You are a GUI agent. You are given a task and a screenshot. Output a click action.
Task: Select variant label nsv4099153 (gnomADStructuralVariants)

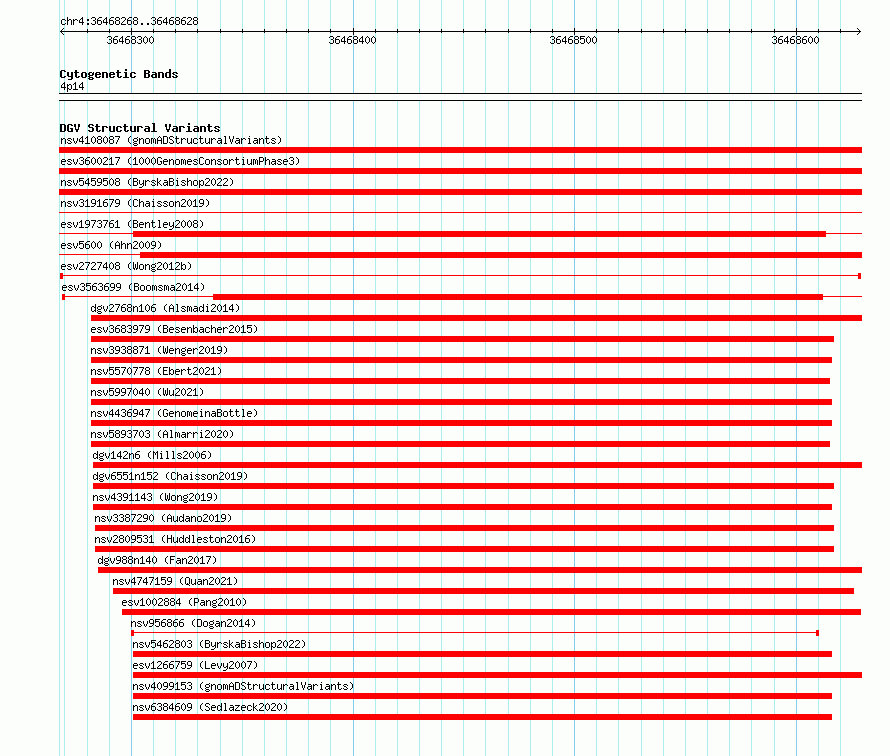coord(243,686)
